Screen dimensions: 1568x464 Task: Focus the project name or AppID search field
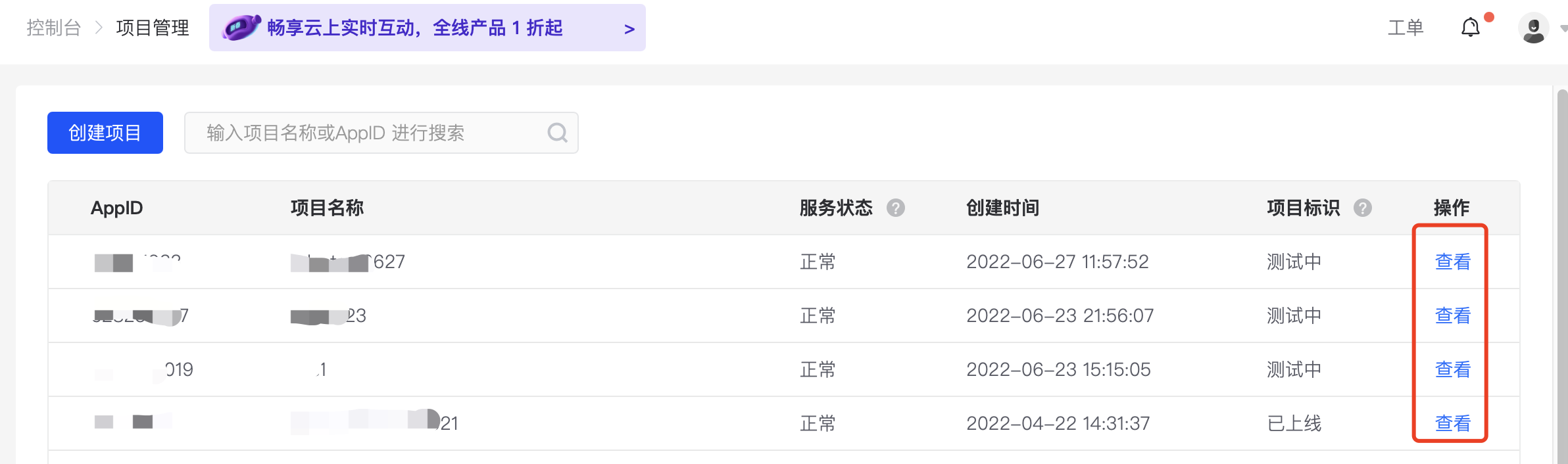point(368,133)
